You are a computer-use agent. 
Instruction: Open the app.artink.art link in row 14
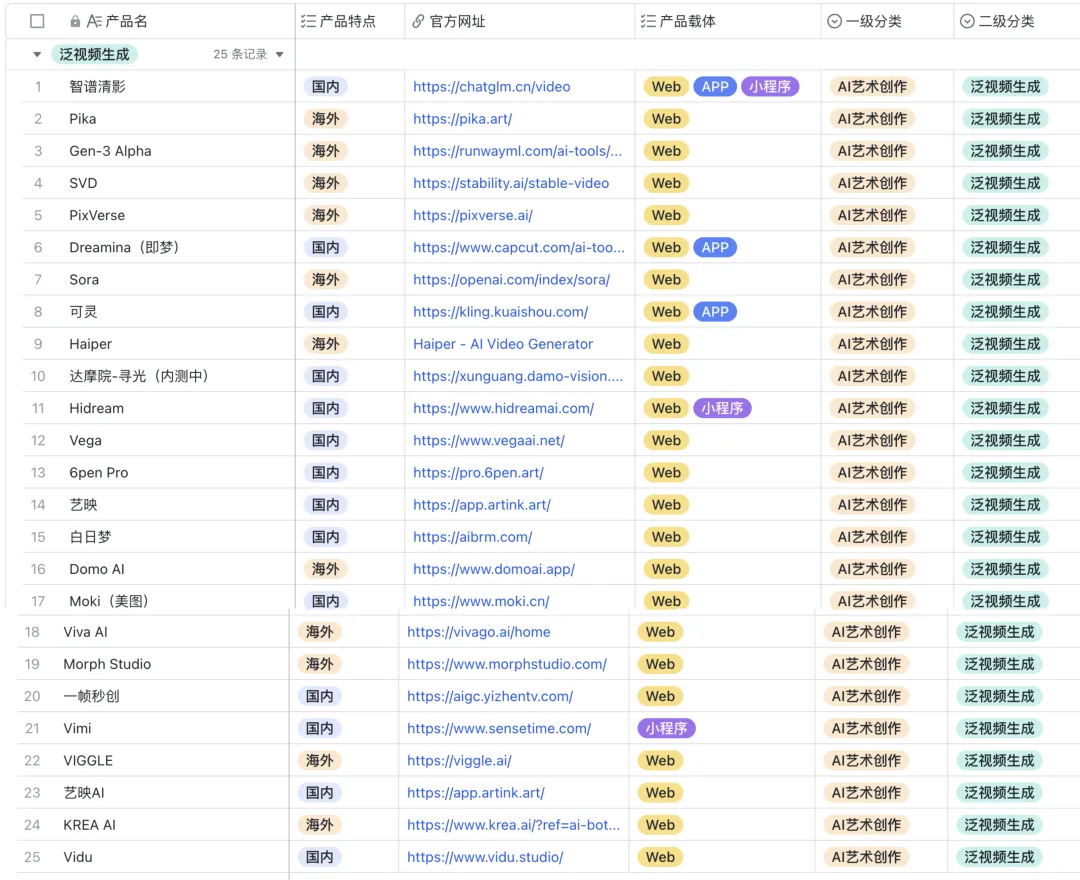pos(481,505)
